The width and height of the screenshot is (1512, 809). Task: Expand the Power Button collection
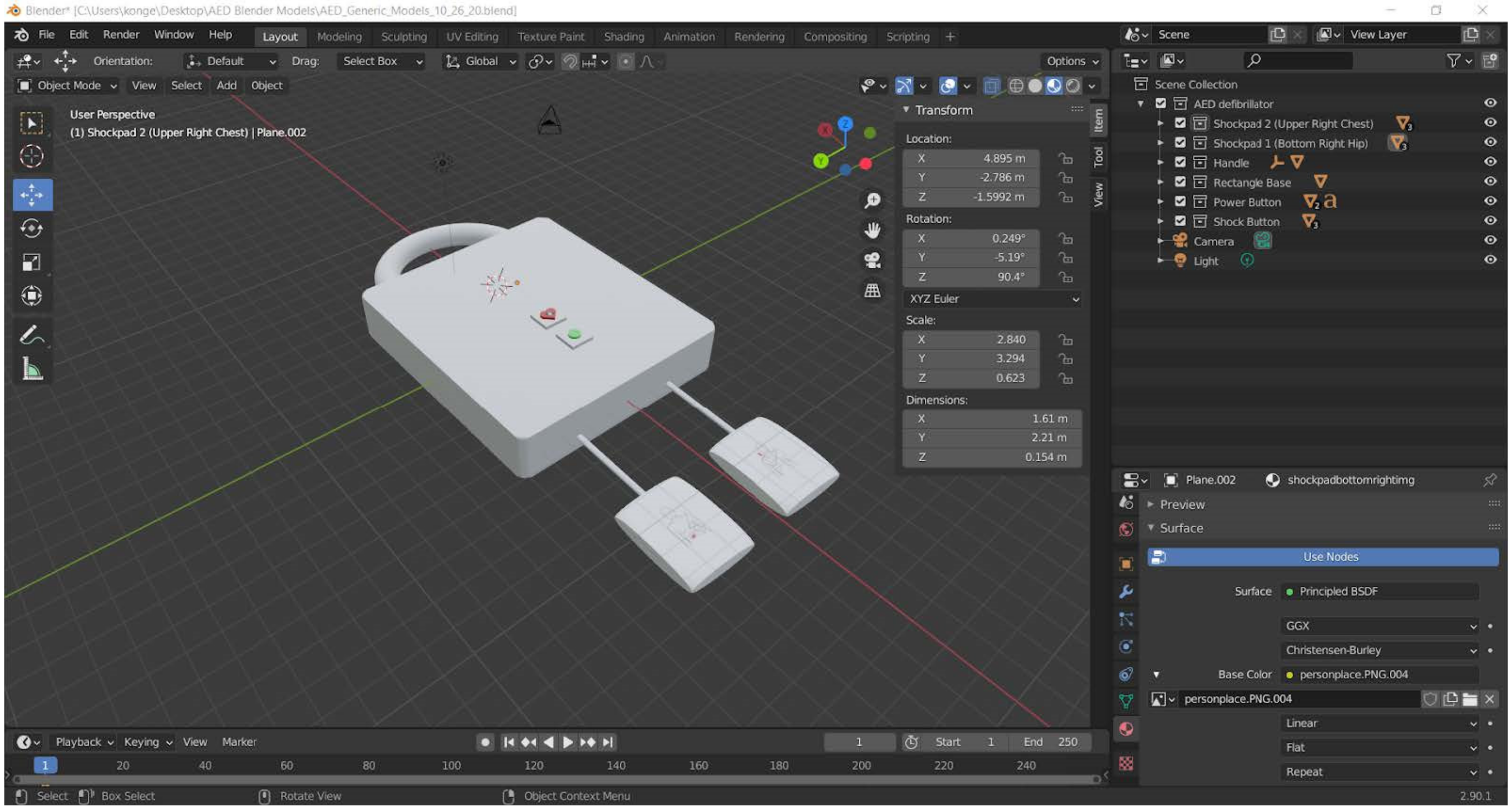tap(1160, 202)
